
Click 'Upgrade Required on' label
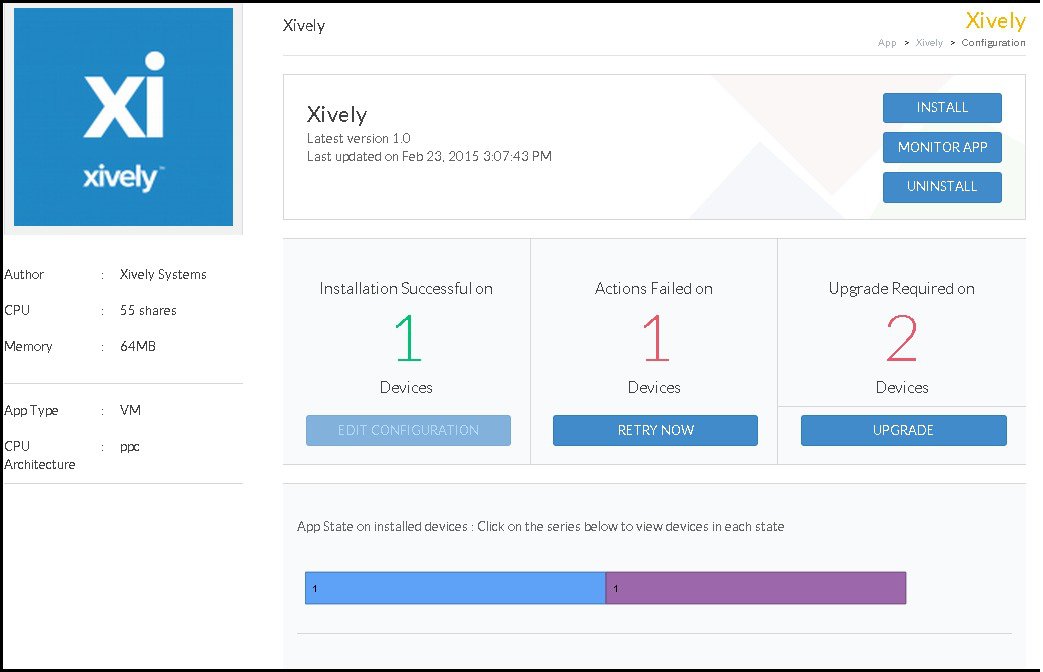coord(901,289)
